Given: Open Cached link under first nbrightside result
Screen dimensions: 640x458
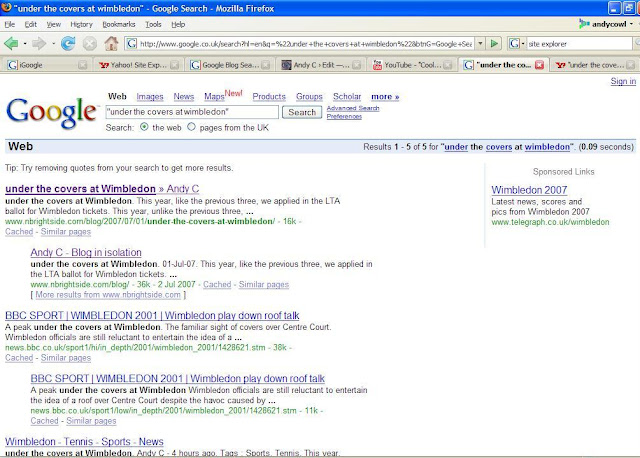Looking at the screenshot, I should point(19,232).
